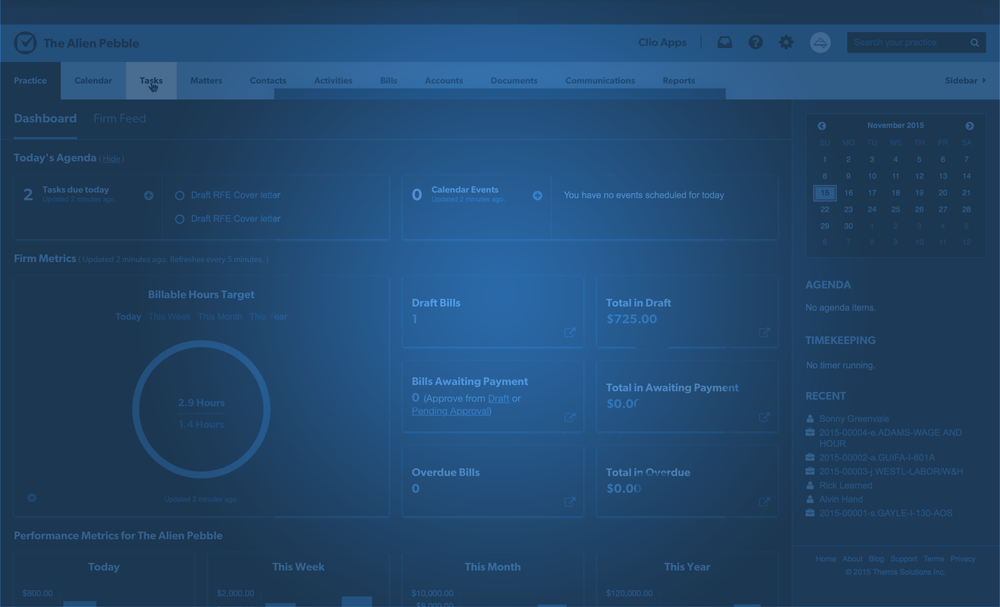Show Billable Hours for This Month
The height and width of the screenshot is (607, 1000).
220,316
